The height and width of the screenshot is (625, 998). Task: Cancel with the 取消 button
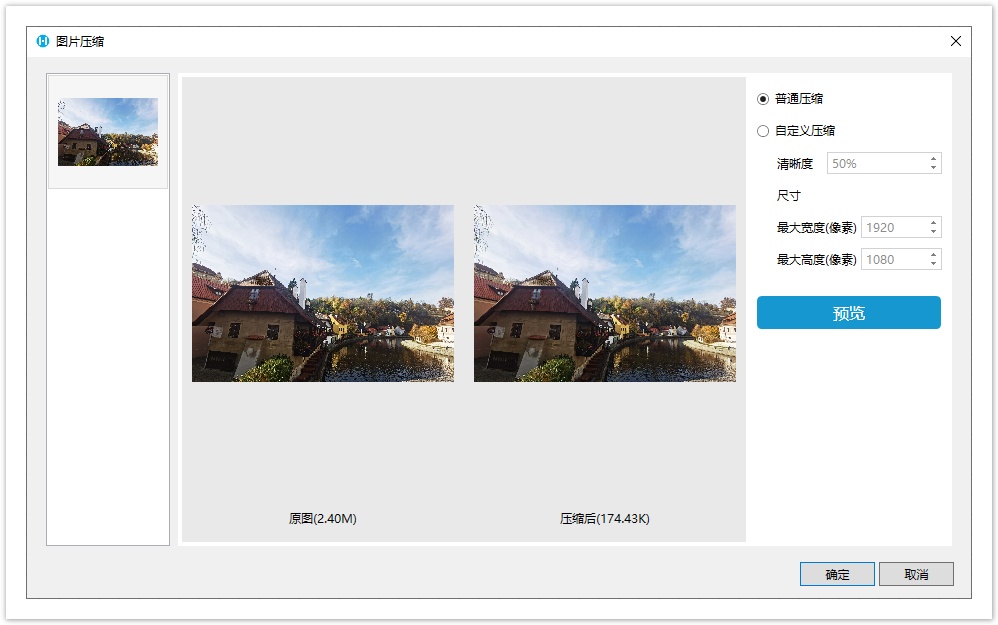[x=916, y=574]
